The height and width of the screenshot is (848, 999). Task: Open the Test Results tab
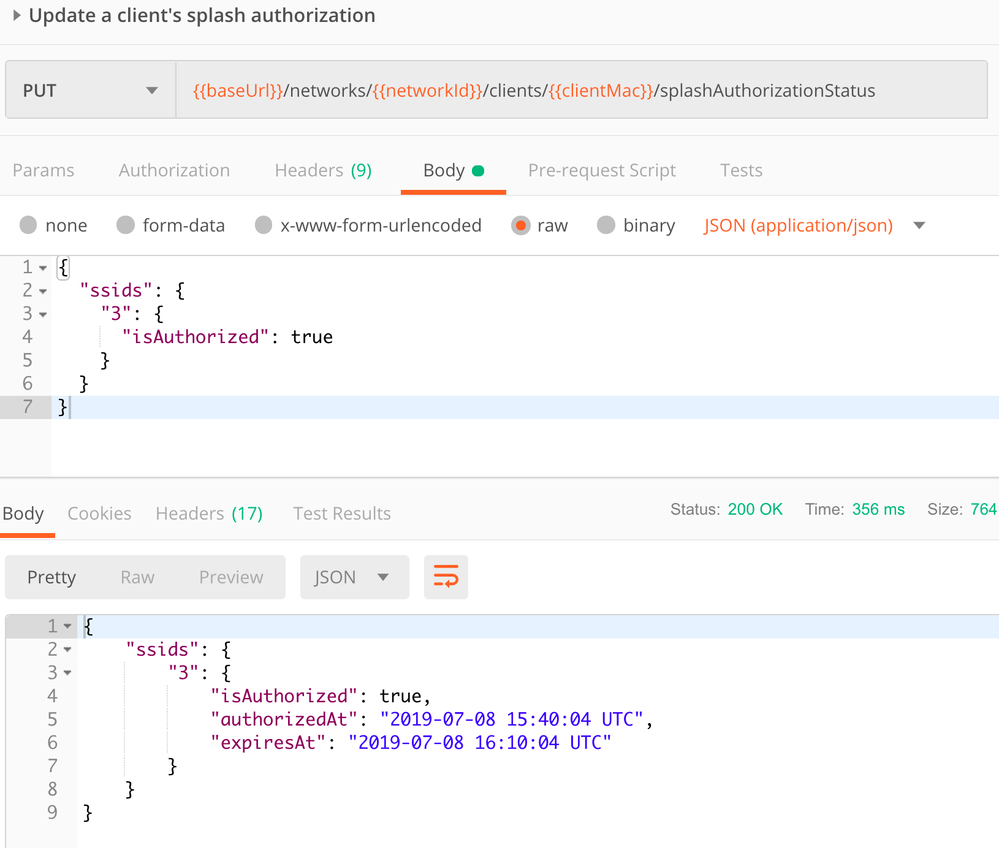point(341,514)
